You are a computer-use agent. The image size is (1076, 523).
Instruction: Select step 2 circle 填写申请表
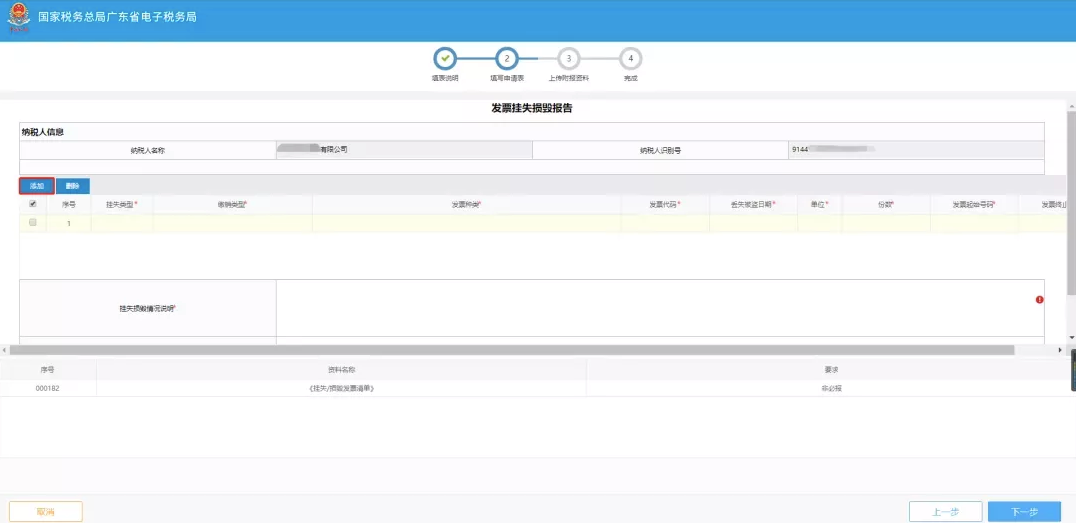point(507,59)
